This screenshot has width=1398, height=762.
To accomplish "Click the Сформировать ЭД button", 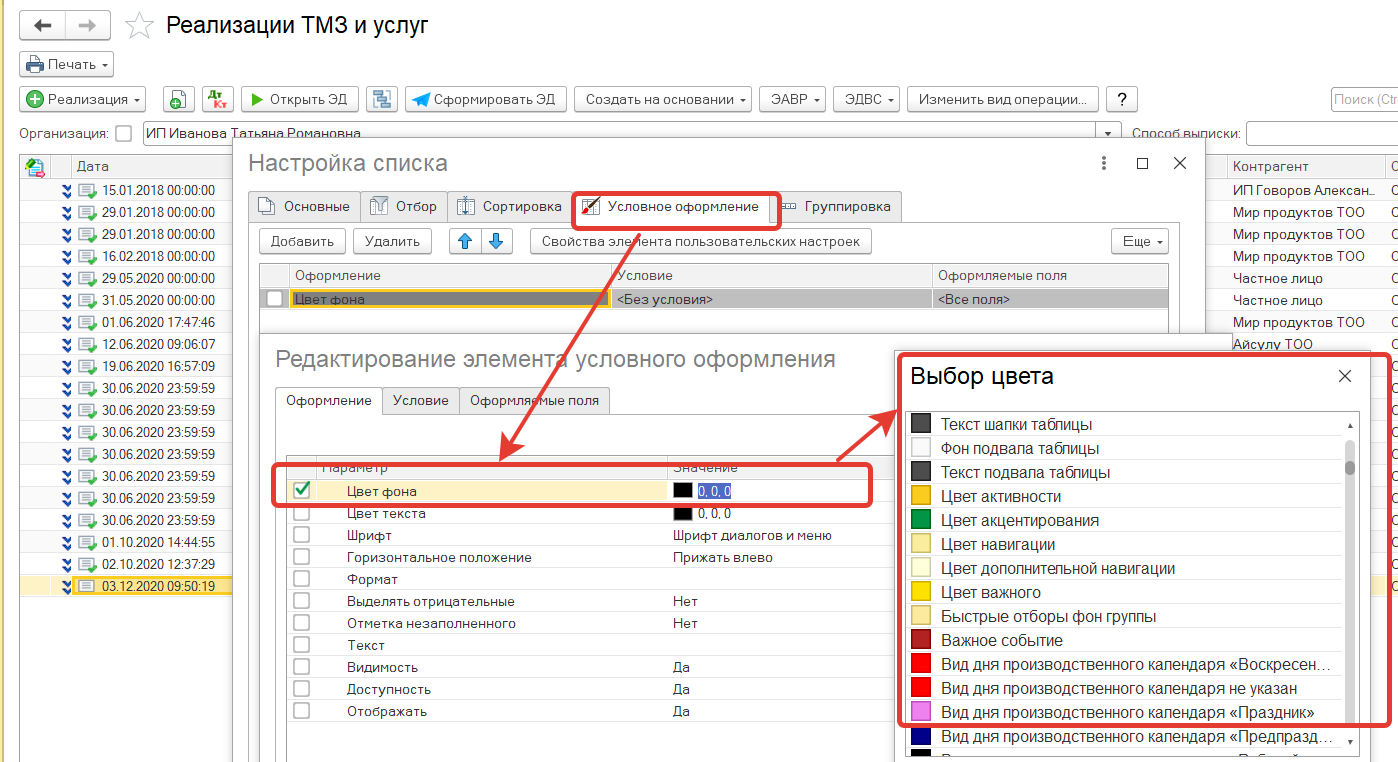I will coord(486,99).
